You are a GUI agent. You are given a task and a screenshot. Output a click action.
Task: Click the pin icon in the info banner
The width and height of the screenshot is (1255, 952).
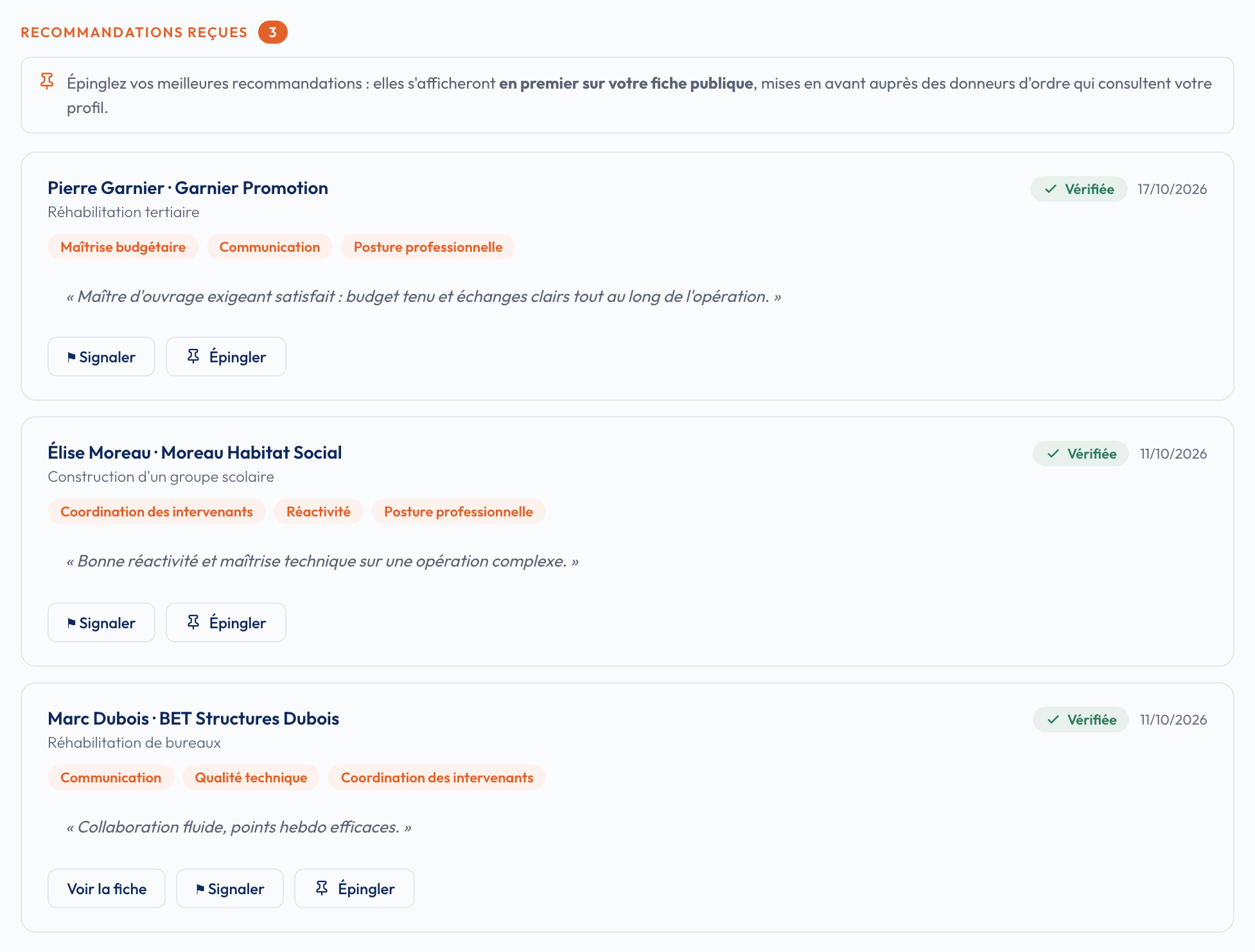47,82
